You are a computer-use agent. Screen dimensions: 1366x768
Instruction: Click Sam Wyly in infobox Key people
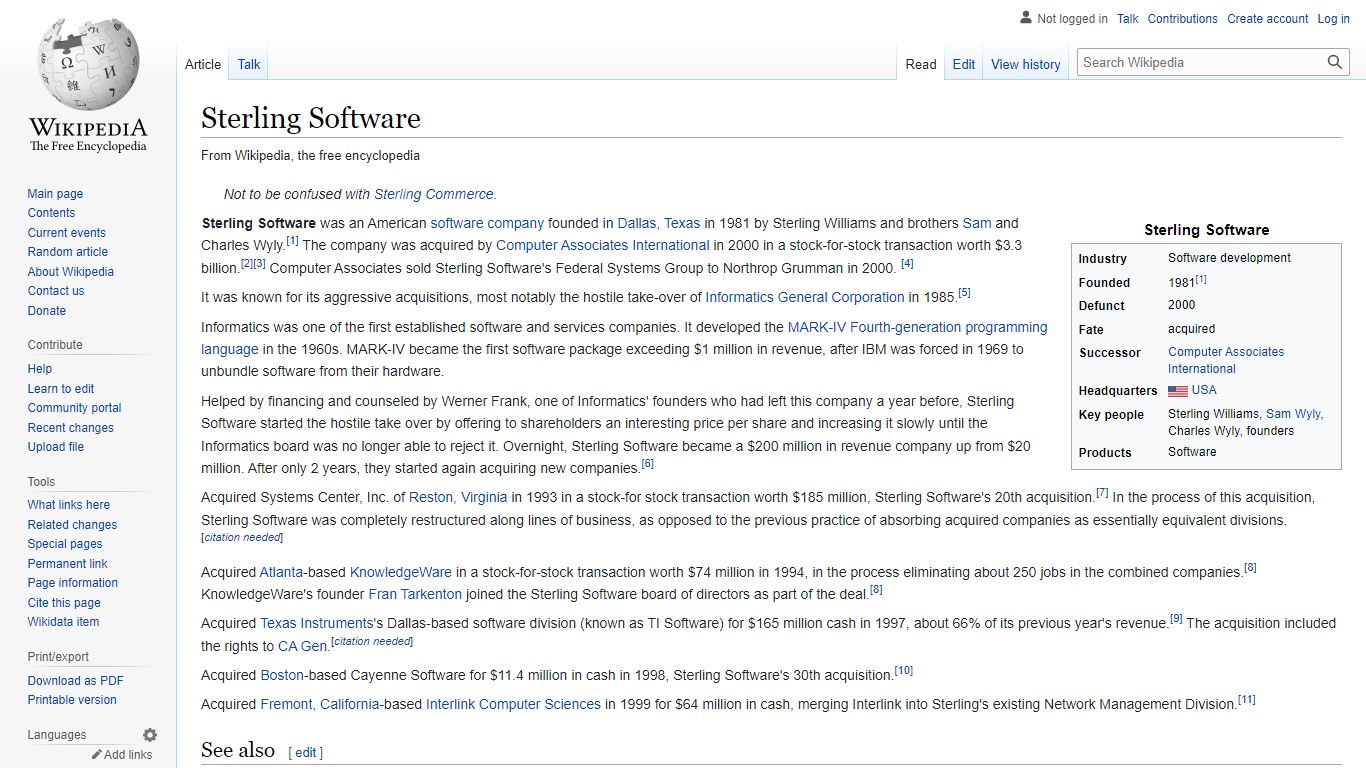click(1293, 414)
